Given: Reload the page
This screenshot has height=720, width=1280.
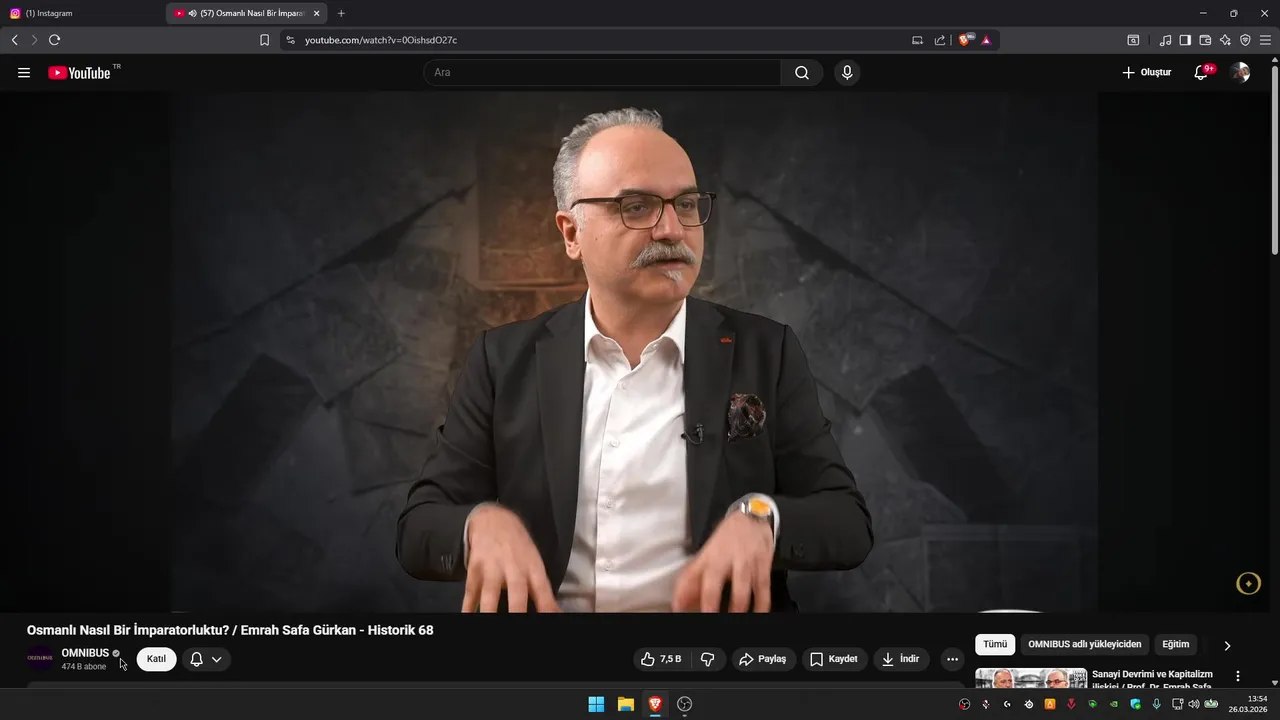Looking at the screenshot, I should pos(54,40).
